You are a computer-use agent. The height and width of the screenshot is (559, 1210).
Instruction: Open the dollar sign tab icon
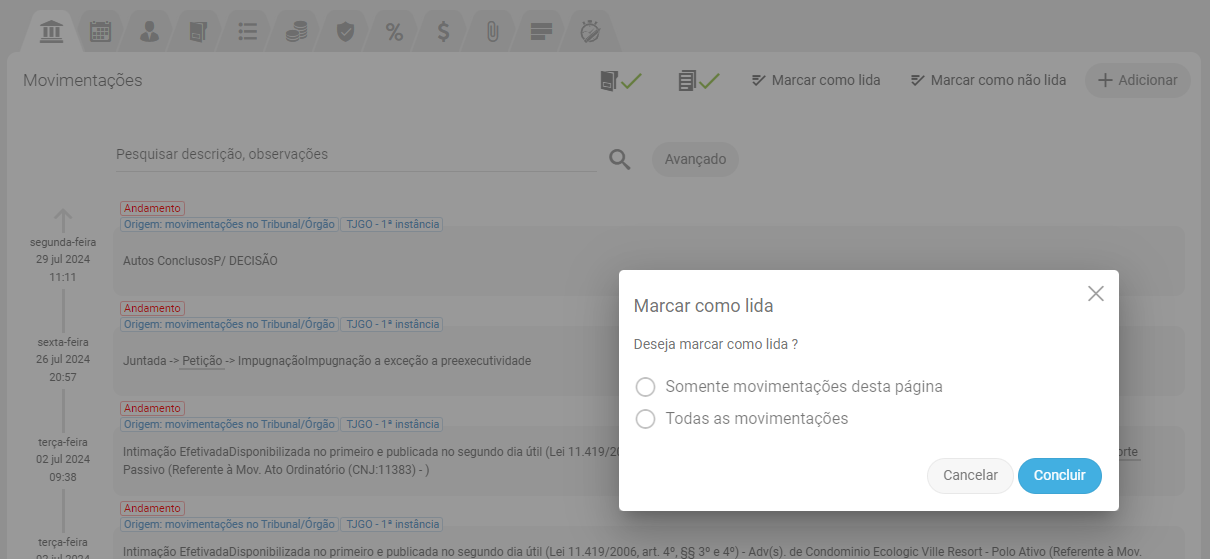tap(443, 32)
